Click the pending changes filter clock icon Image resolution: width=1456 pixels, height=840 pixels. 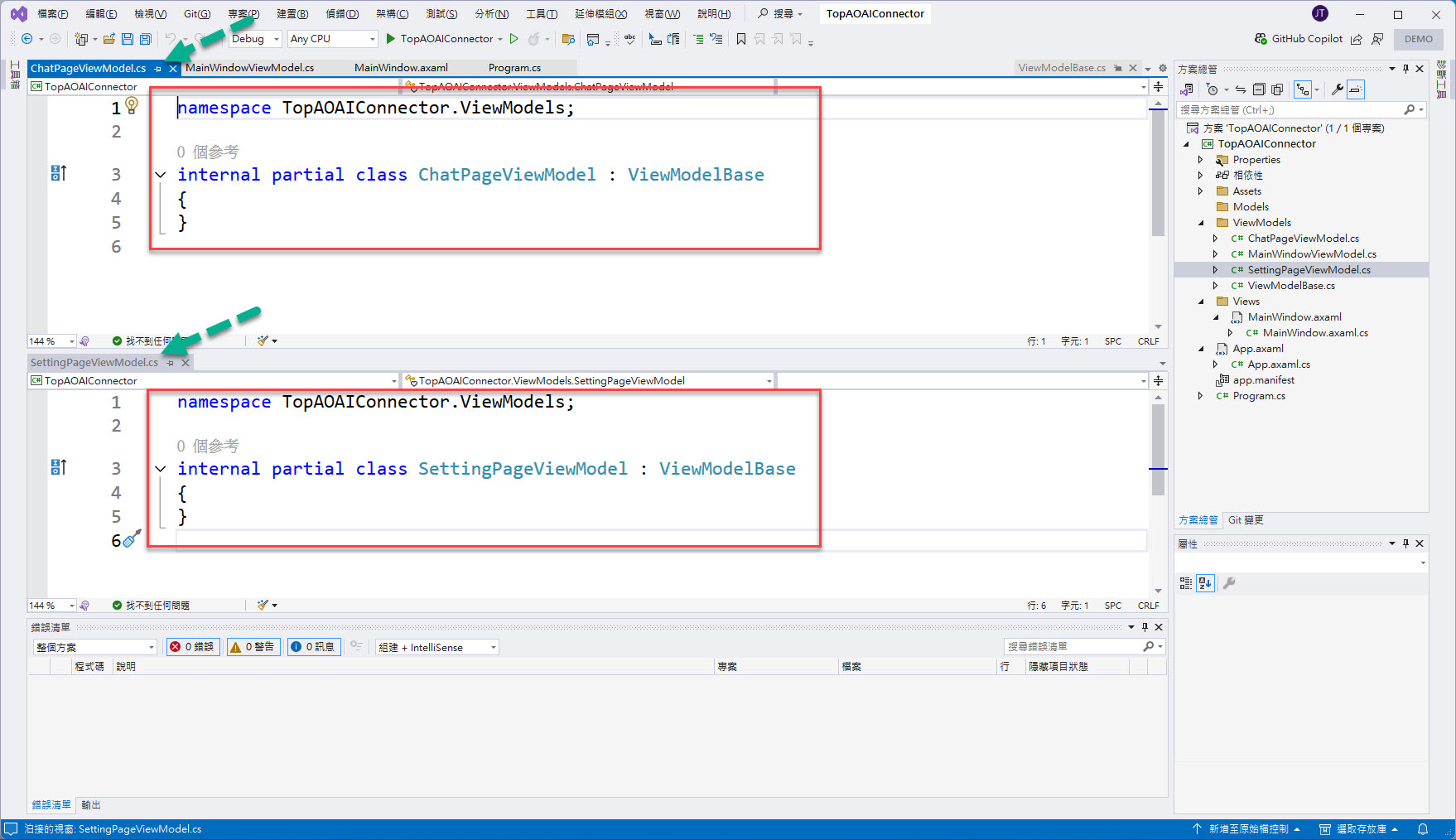[1213, 89]
